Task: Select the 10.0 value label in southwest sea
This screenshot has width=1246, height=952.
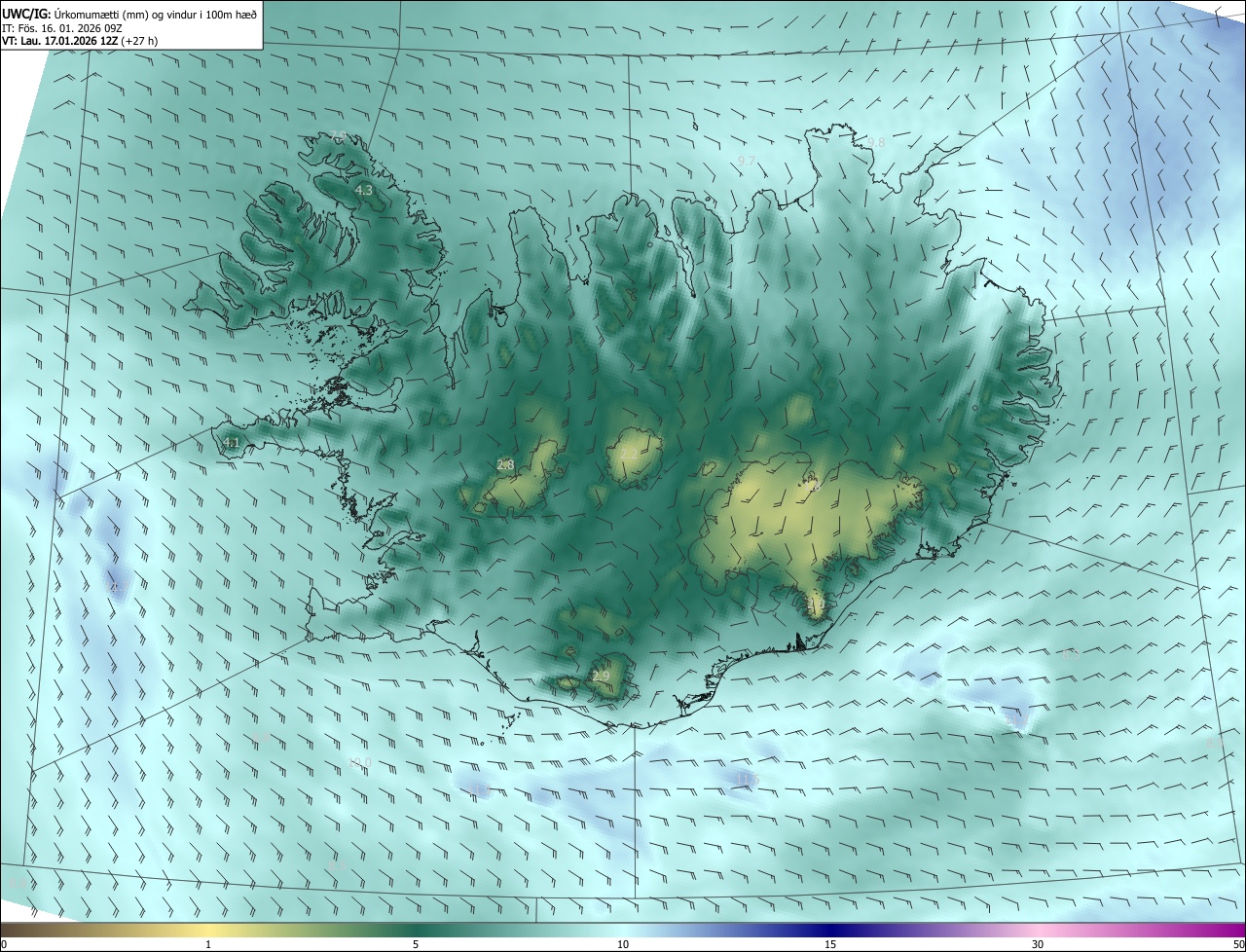Action: (x=360, y=763)
